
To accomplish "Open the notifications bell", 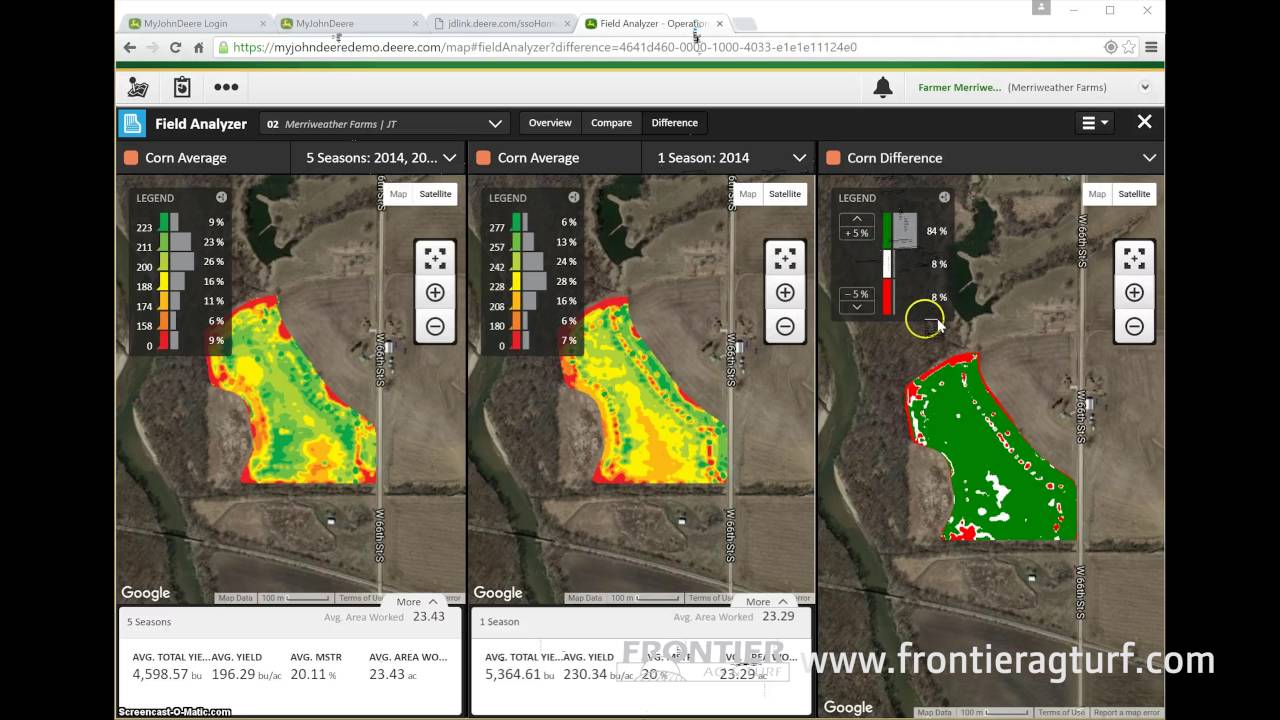I will pos(883,88).
